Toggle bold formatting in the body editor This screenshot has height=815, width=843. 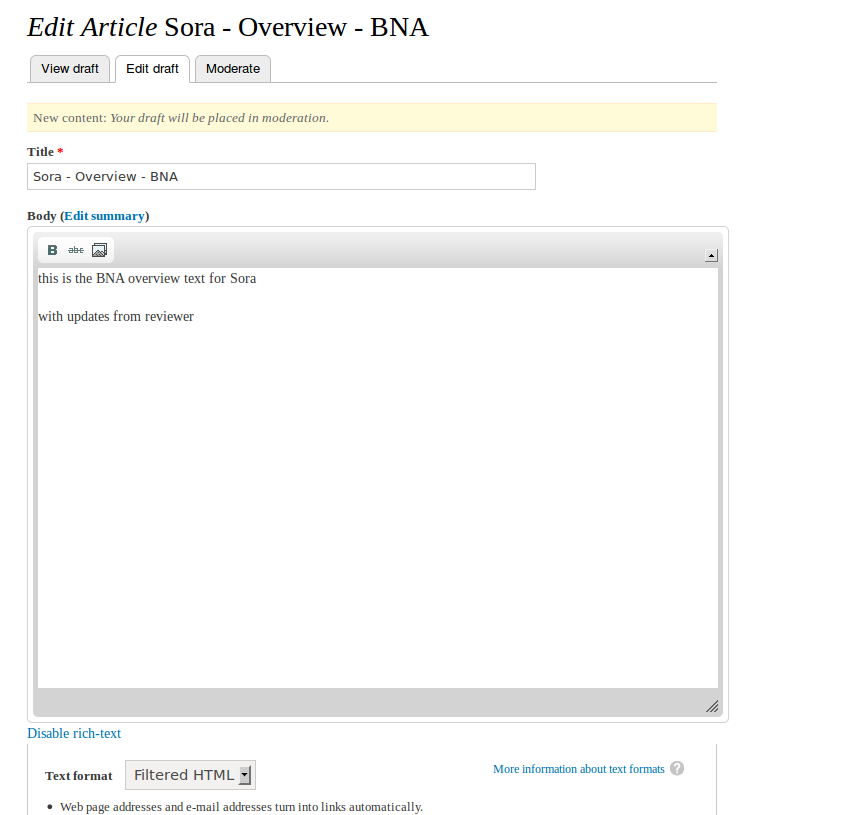coord(51,249)
